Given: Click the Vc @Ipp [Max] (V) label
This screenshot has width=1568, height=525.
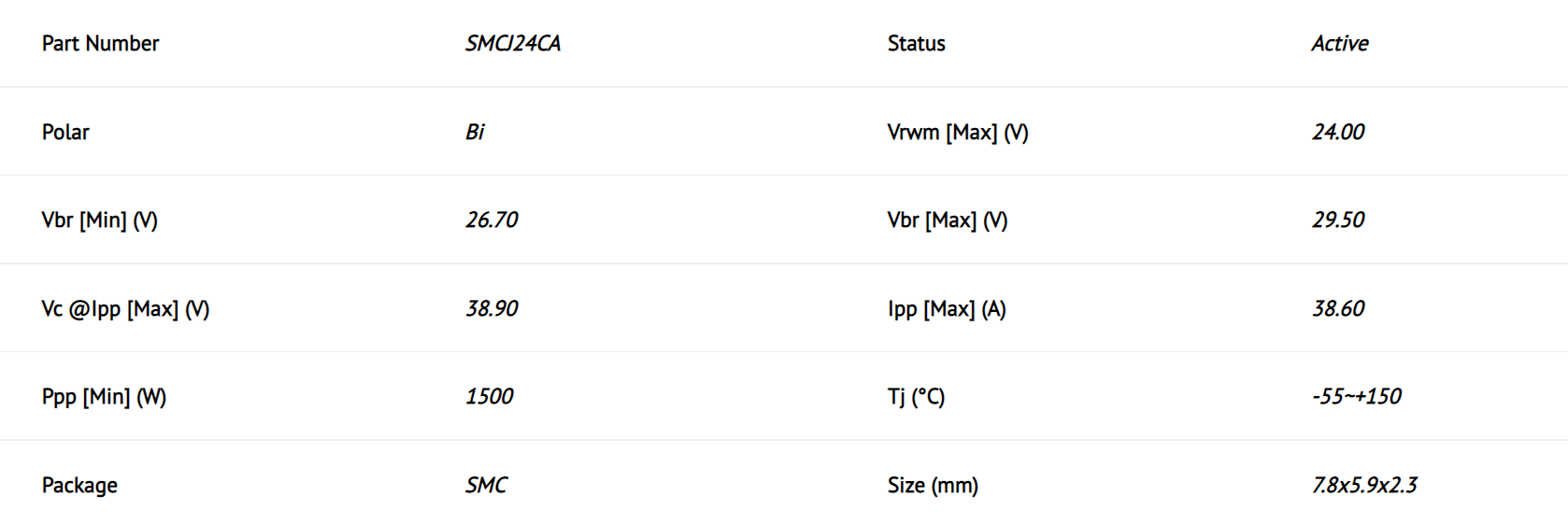Looking at the screenshot, I should click(125, 309).
